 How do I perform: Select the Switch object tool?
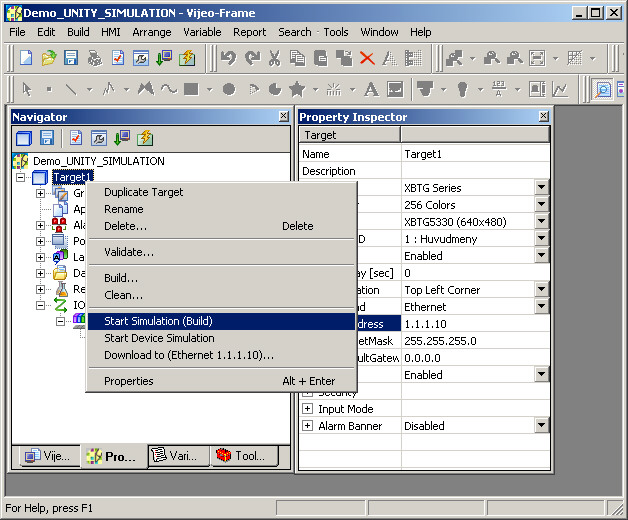[x=425, y=89]
